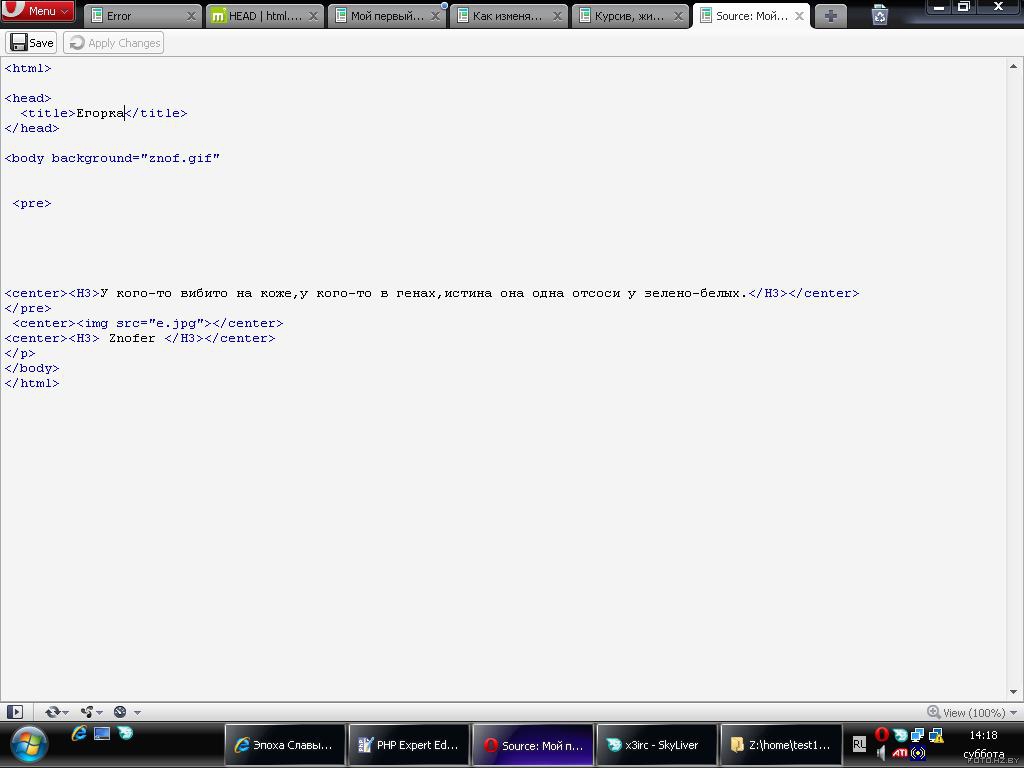Click the img src="e.jpg" line
This screenshot has width=1024, height=768.
tap(148, 323)
